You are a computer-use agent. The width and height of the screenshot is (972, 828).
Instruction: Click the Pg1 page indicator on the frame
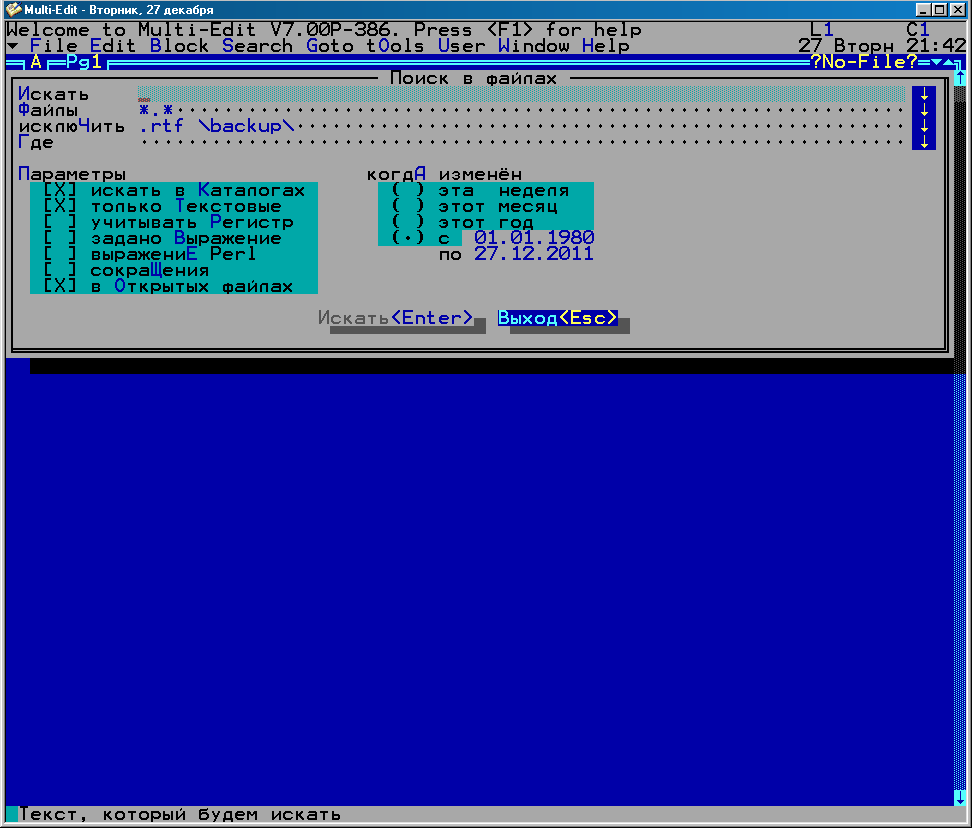pos(84,62)
